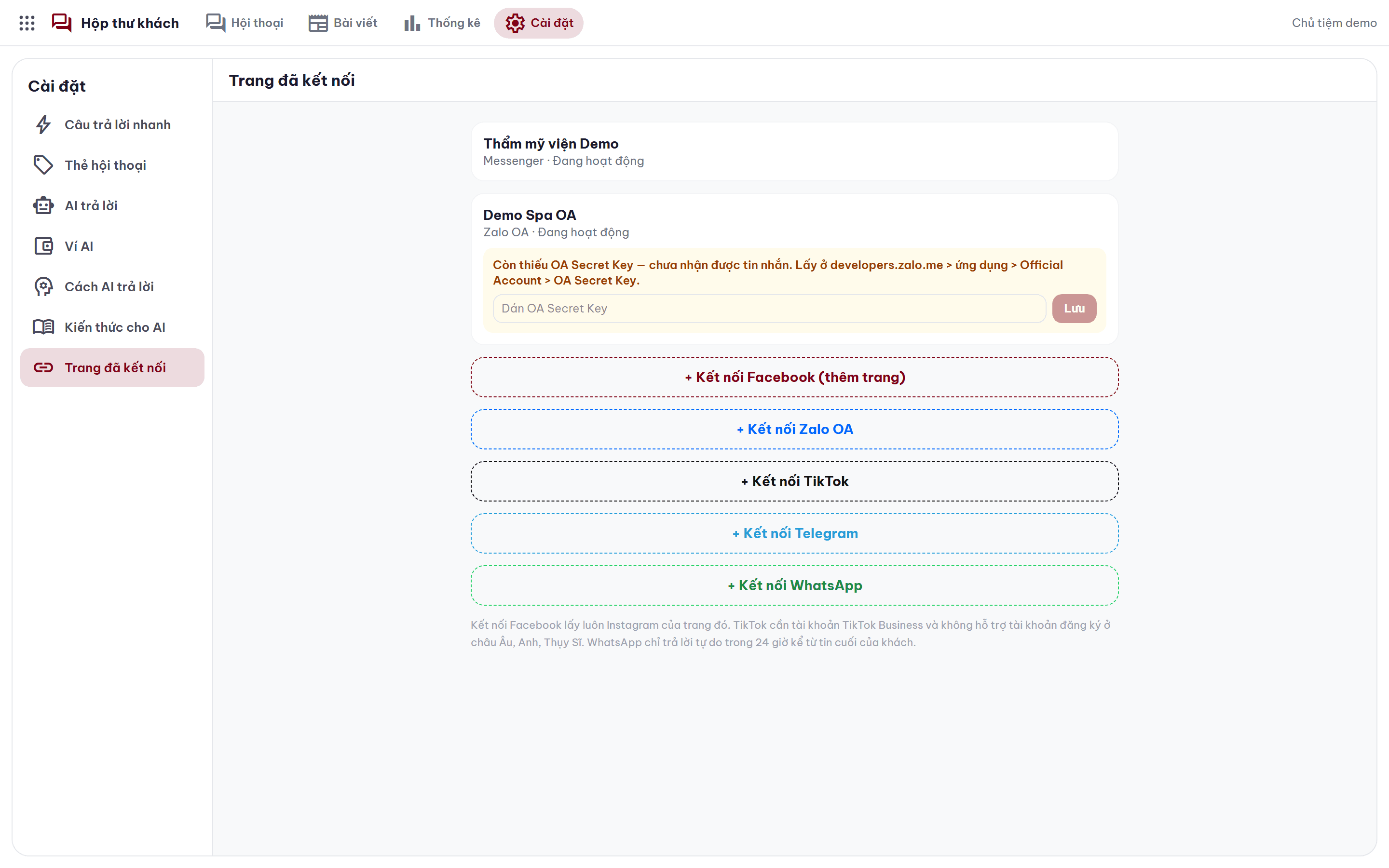Click the Trang đã kết nối page heading

[x=292, y=81]
